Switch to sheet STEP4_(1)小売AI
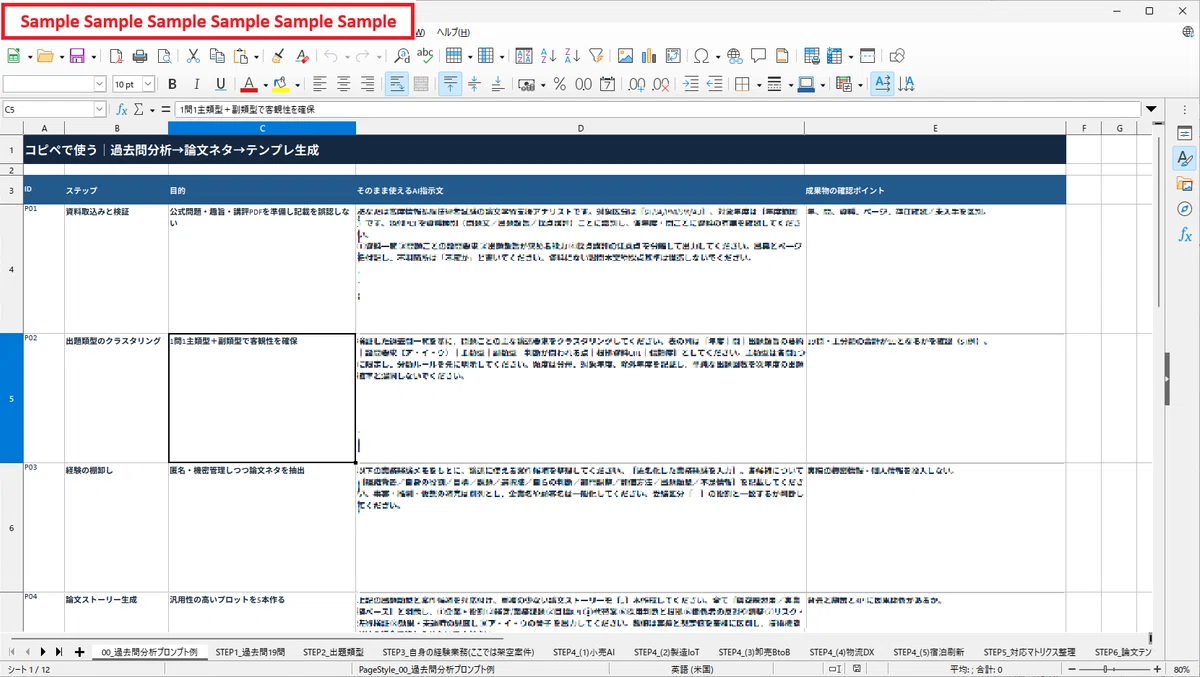The image size is (1200, 677). [x=583, y=652]
